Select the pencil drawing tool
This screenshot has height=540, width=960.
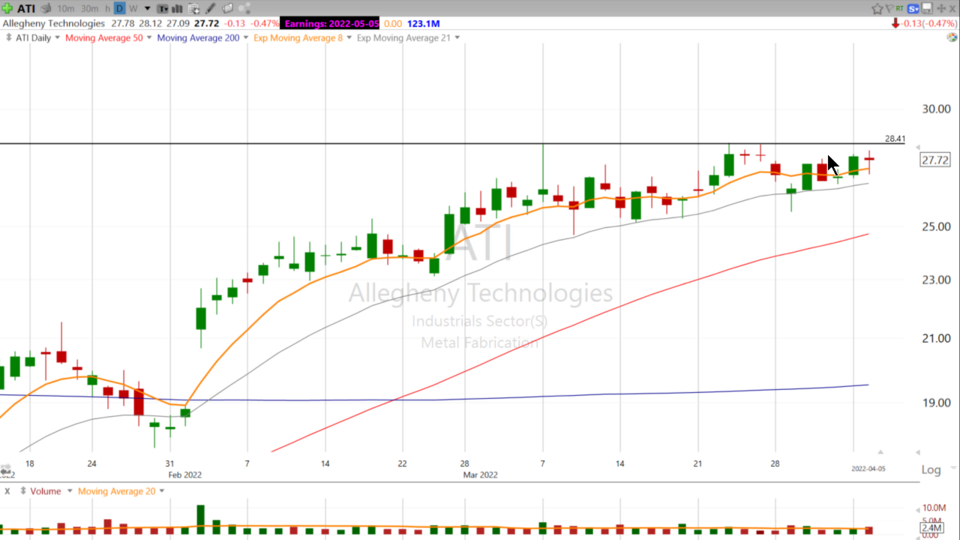pyautogui.click(x=211, y=9)
